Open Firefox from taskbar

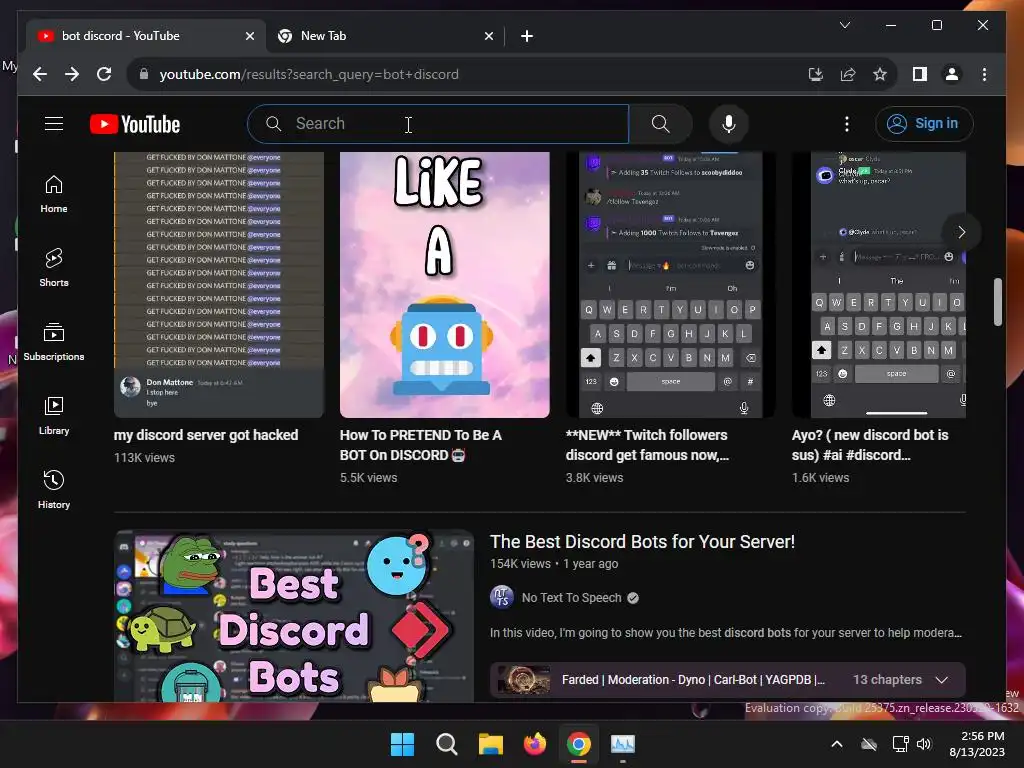tap(535, 744)
